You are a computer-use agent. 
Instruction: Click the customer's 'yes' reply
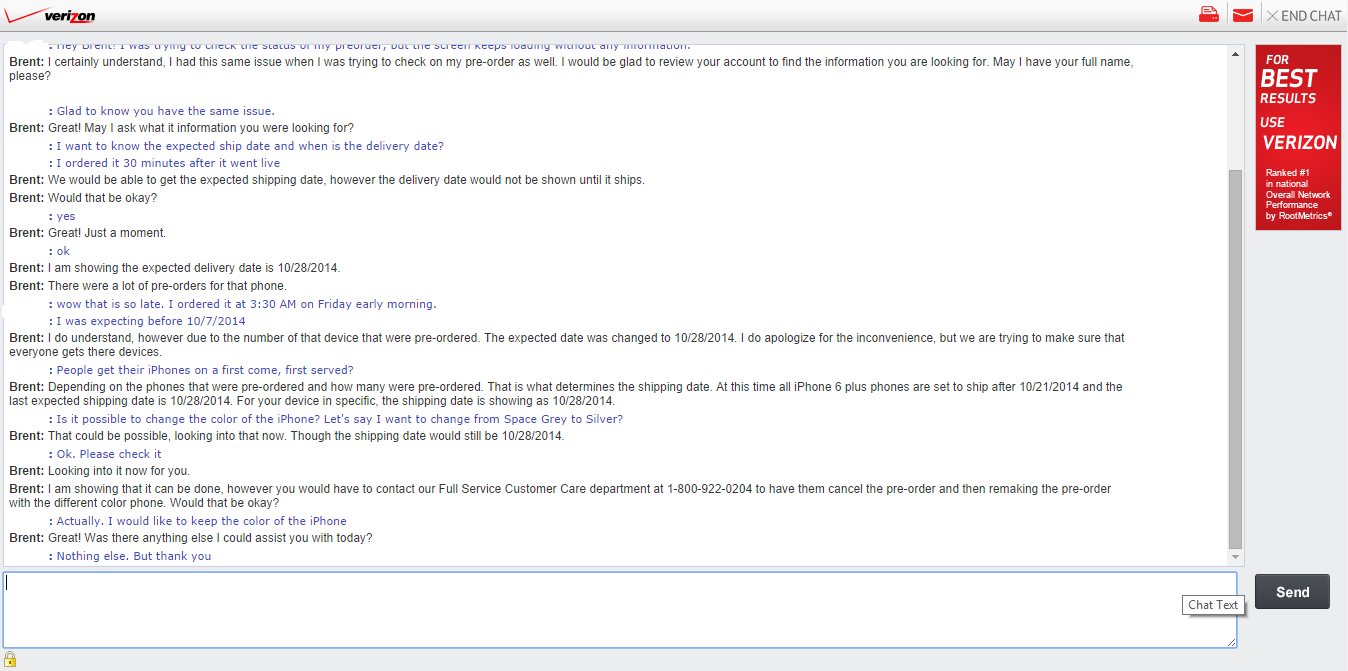tap(66, 216)
